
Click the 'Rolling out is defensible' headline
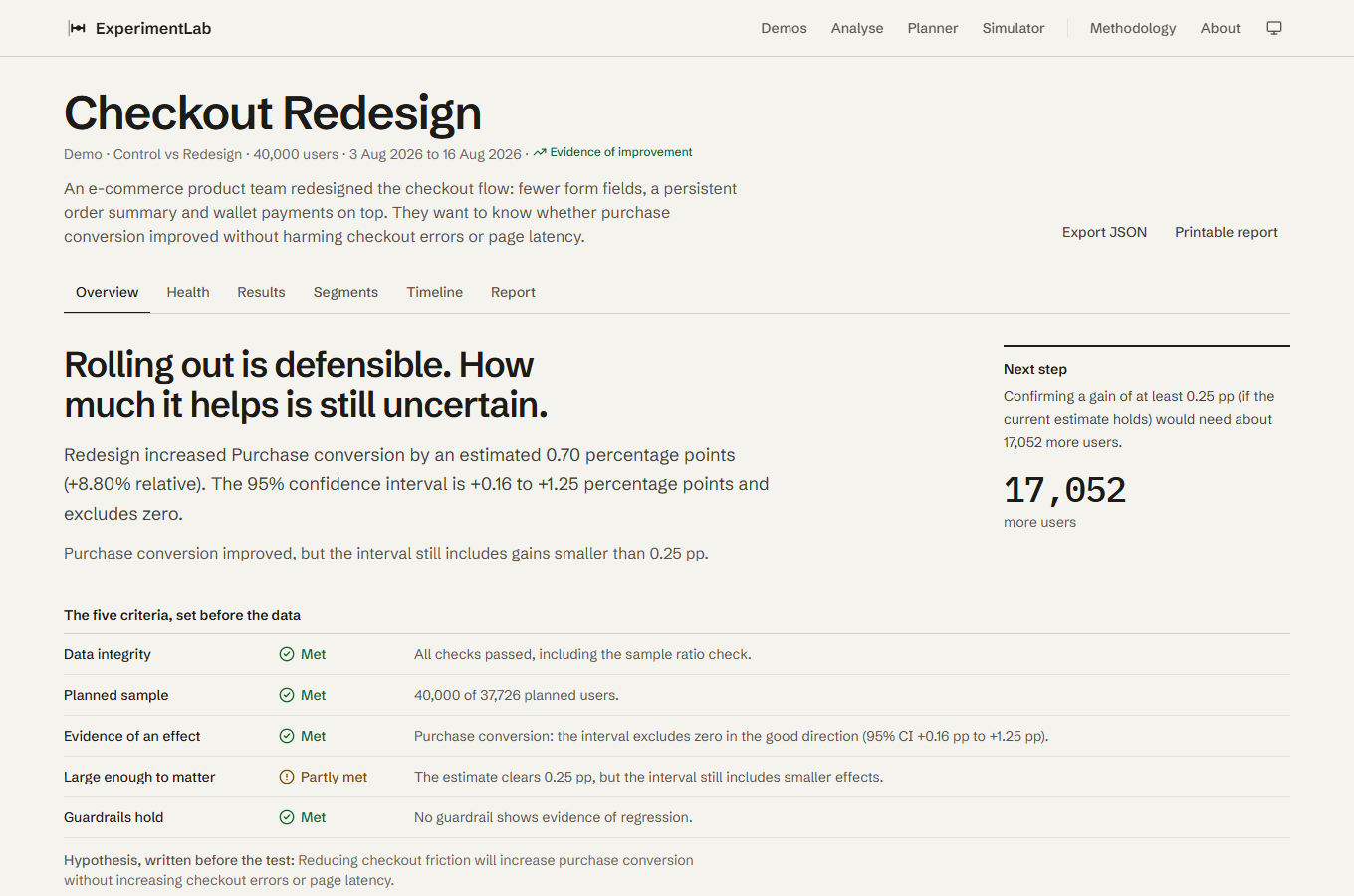tap(306, 385)
